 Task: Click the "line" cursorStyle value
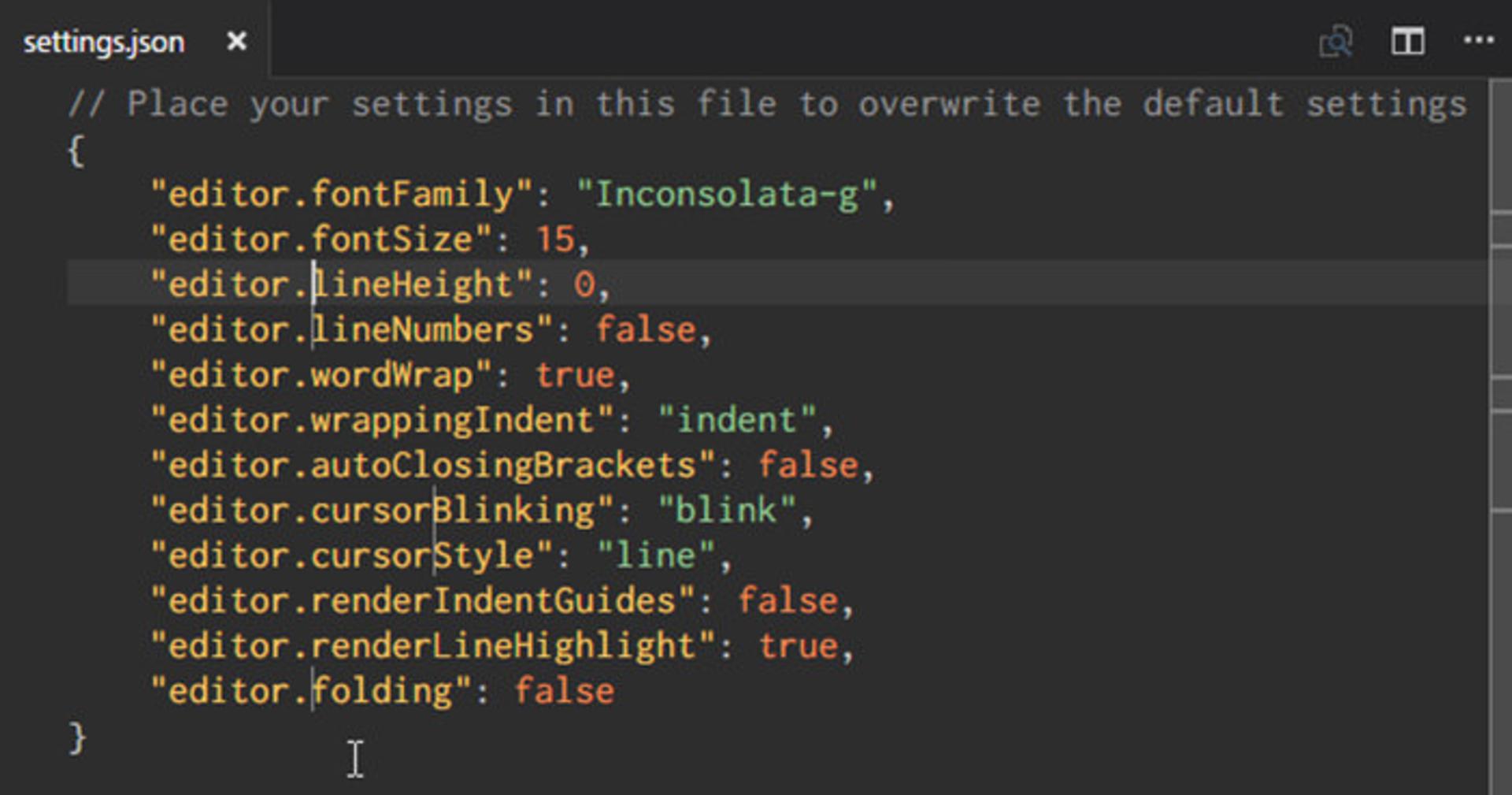point(656,555)
